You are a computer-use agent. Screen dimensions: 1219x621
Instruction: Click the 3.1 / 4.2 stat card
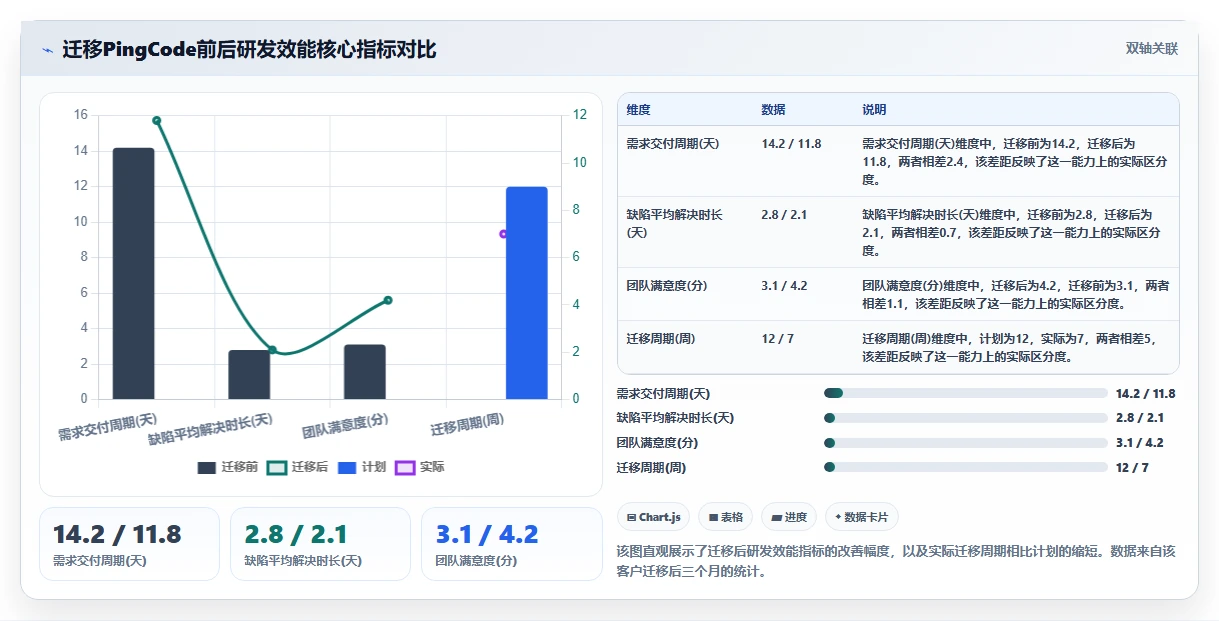[x=511, y=543]
